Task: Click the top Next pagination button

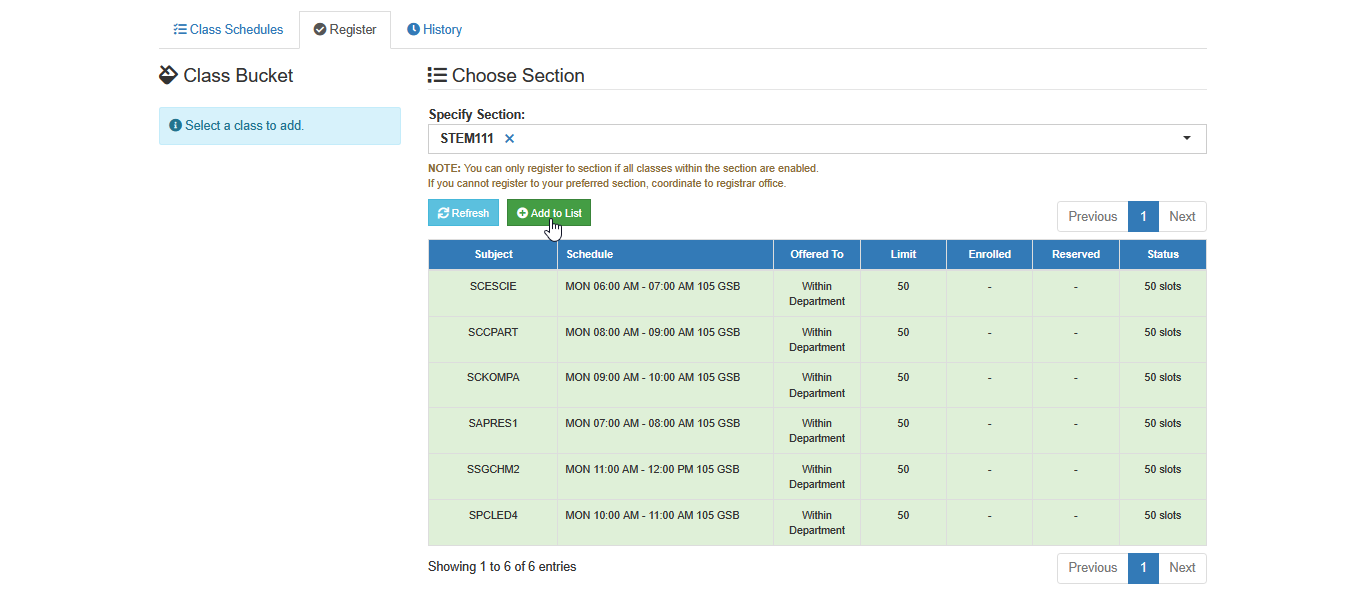Action: tap(1182, 217)
